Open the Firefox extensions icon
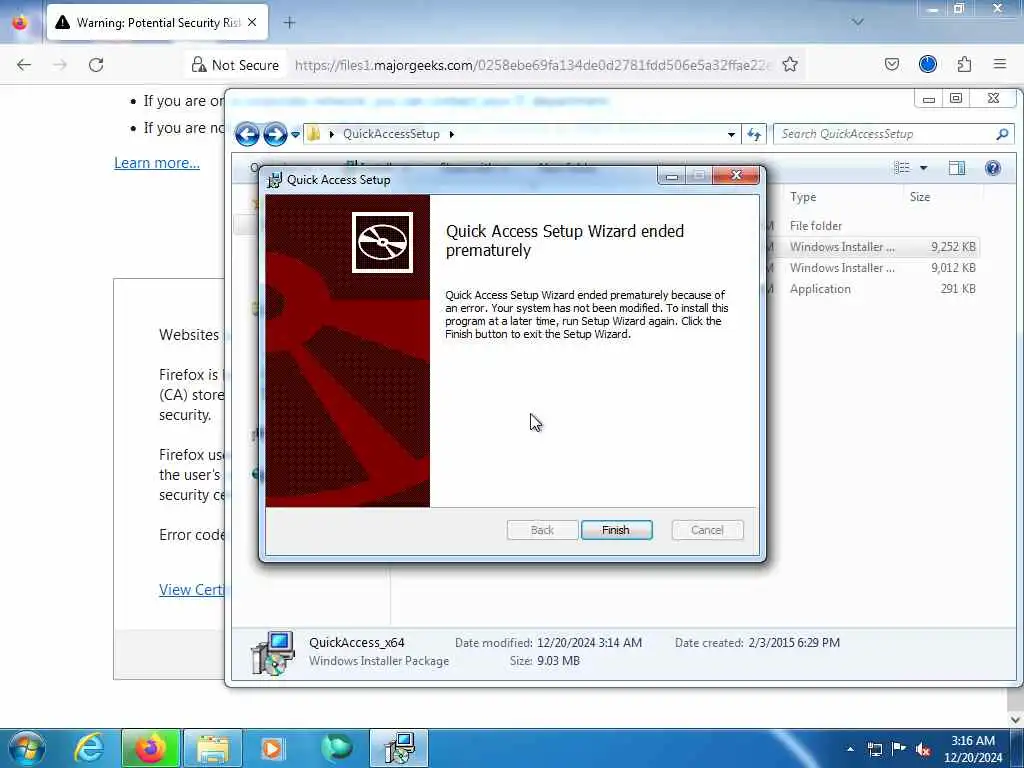Screen dimensions: 1024x768 [964, 64]
